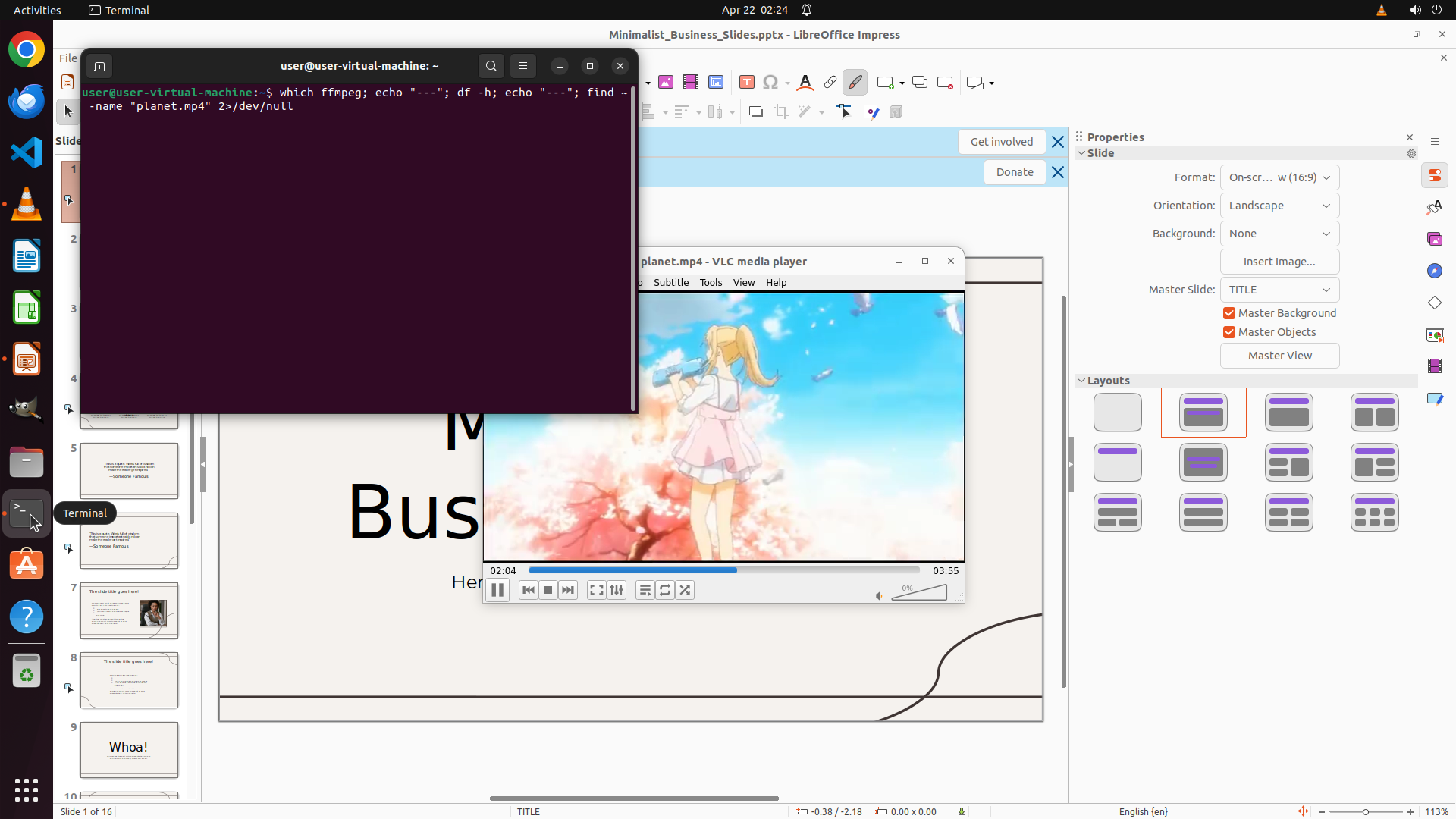Screen dimensions: 1456x819
Task: Click VLC shuffle/random icon
Action: point(685,590)
